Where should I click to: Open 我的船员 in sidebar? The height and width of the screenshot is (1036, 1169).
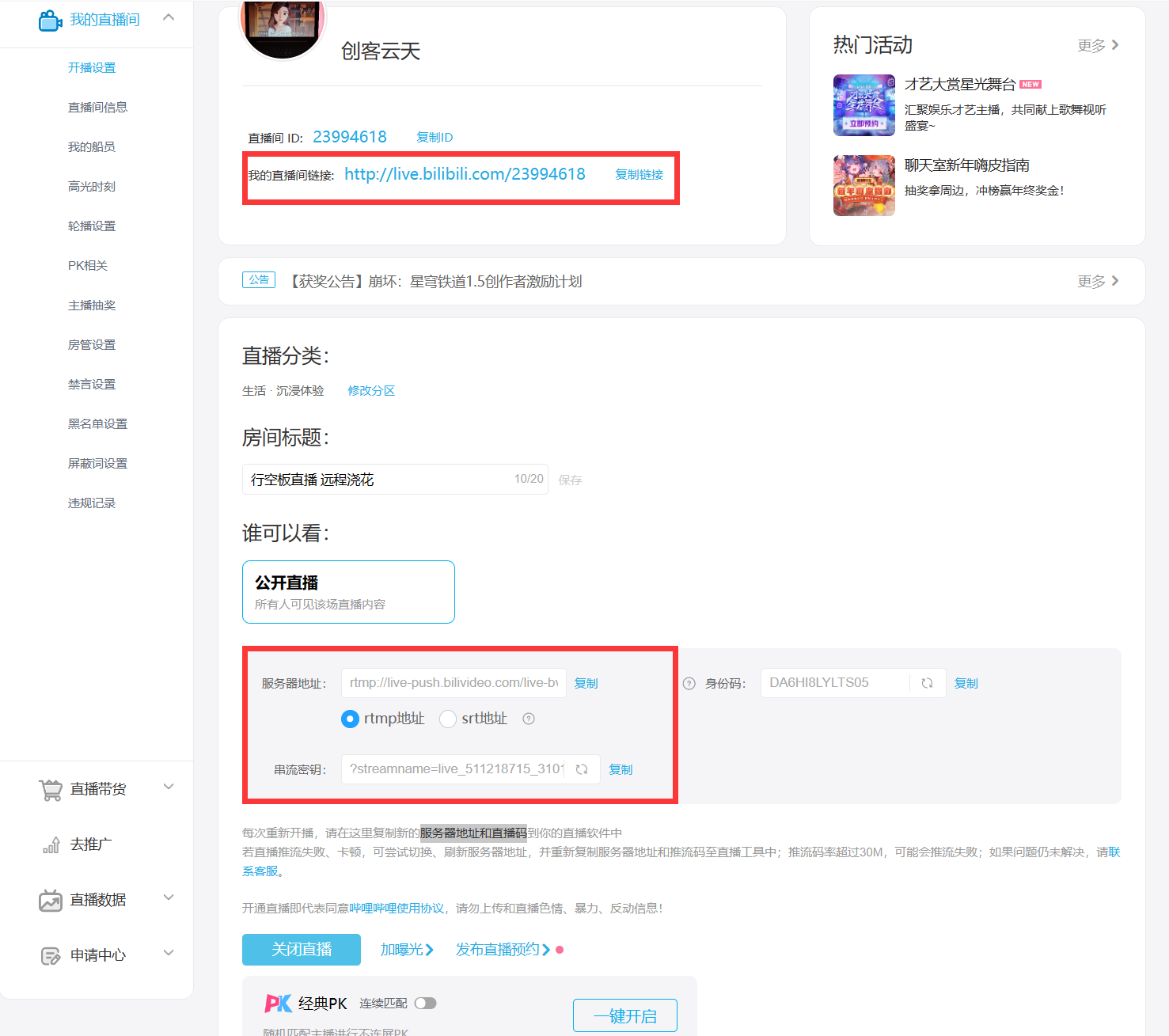pyautogui.click(x=92, y=146)
